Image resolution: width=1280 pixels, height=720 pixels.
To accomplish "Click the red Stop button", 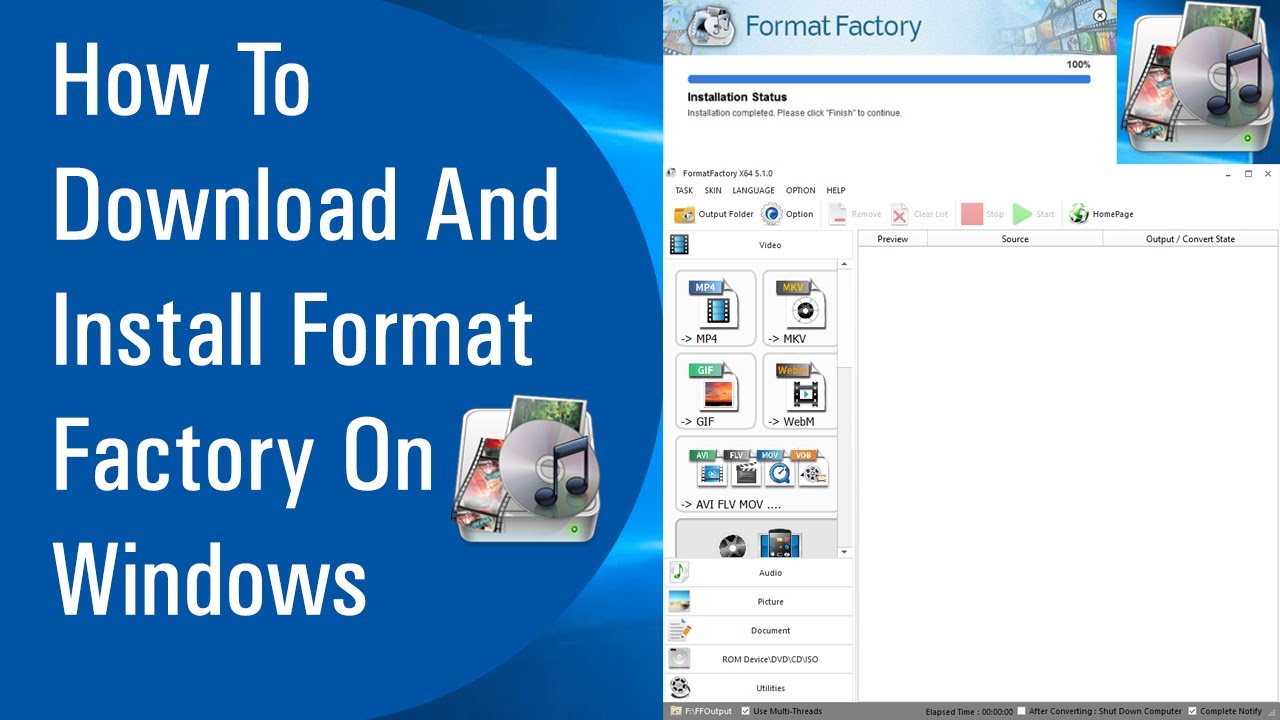I will point(982,214).
